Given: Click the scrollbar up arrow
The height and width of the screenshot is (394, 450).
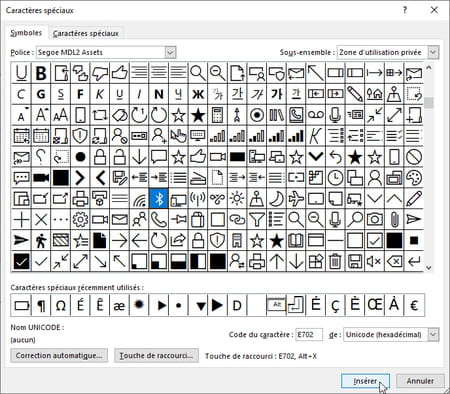Looking at the screenshot, I should [x=429, y=68].
